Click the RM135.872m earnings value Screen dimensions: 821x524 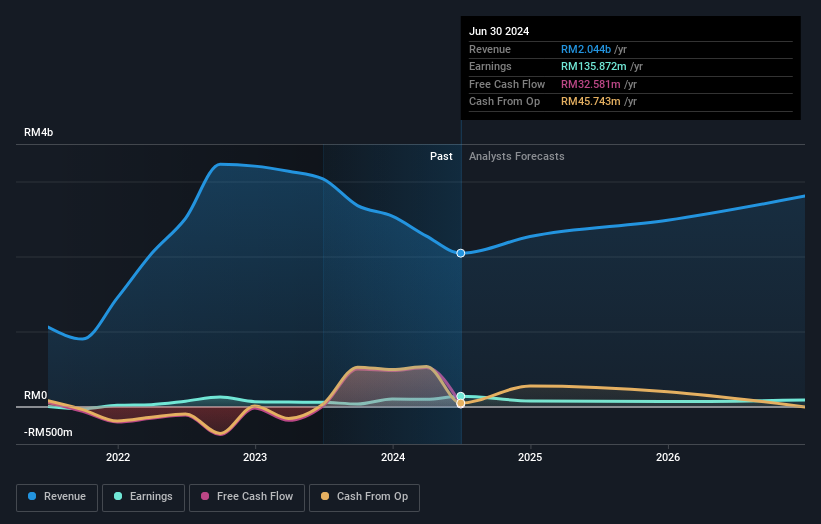594,66
